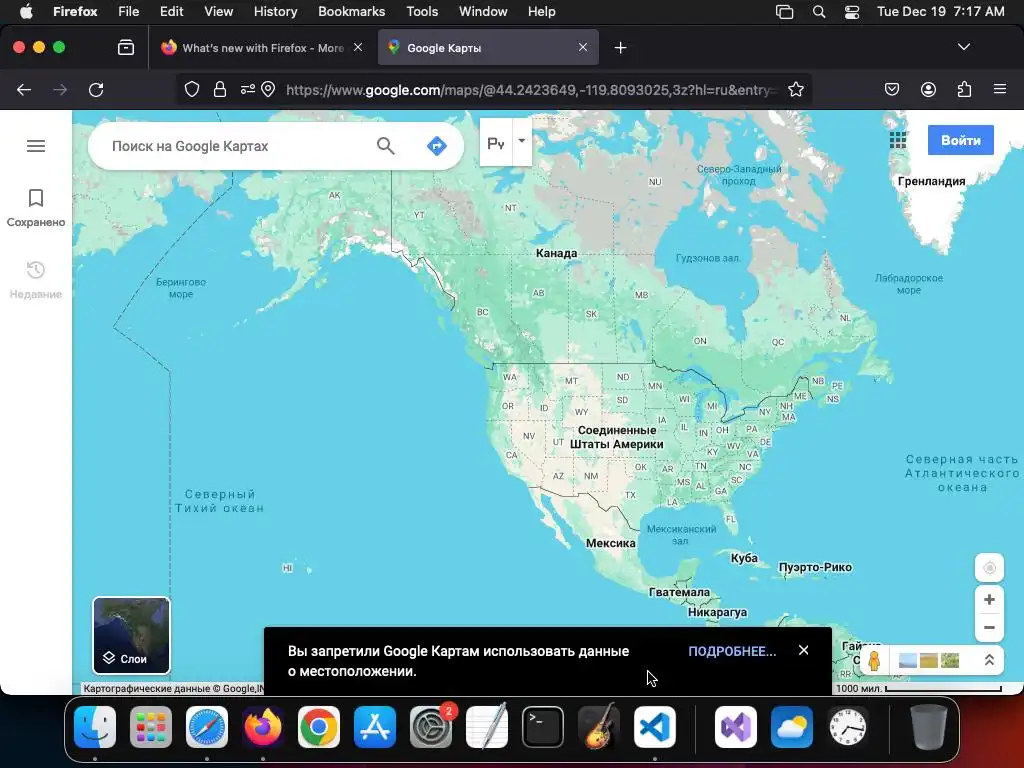This screenshot has width=1024, height=768.
Task: Click the Ру input method button
Action: coord(496,142)
